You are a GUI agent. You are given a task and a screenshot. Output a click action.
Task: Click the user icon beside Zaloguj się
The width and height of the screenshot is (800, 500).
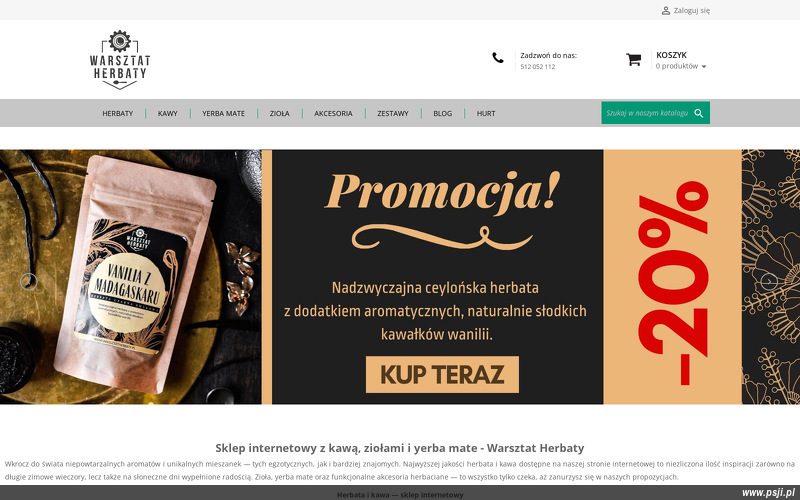click(665, 10)
